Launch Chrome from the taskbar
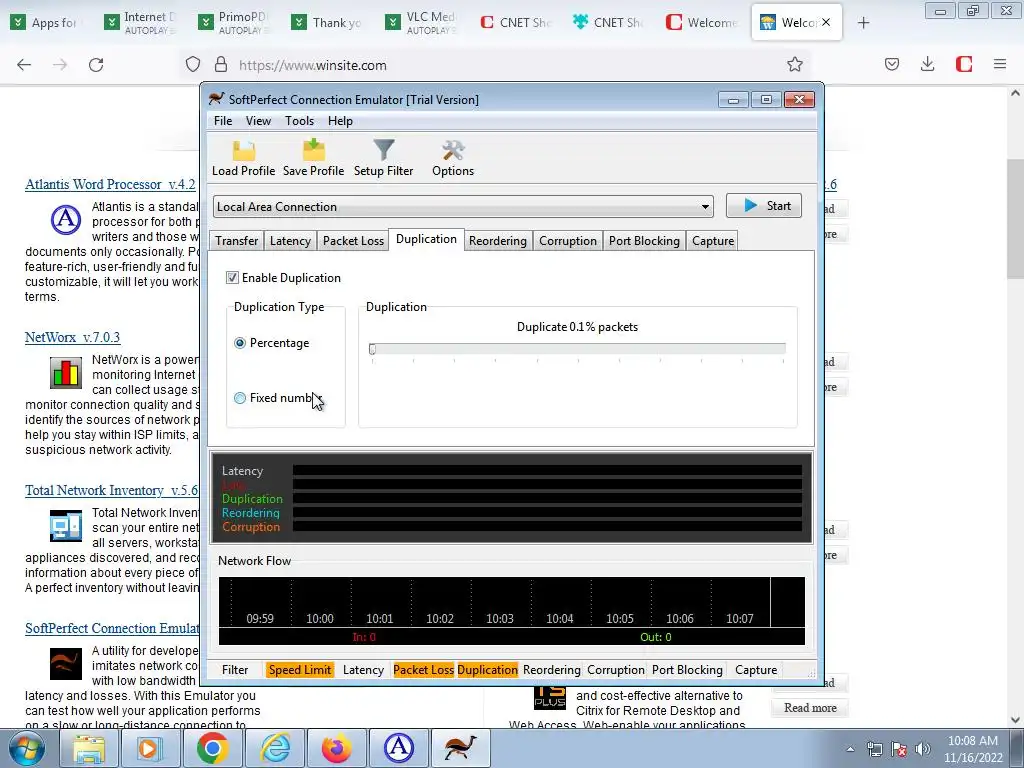Screen dimensions: 1024x768 coord(212,748)
